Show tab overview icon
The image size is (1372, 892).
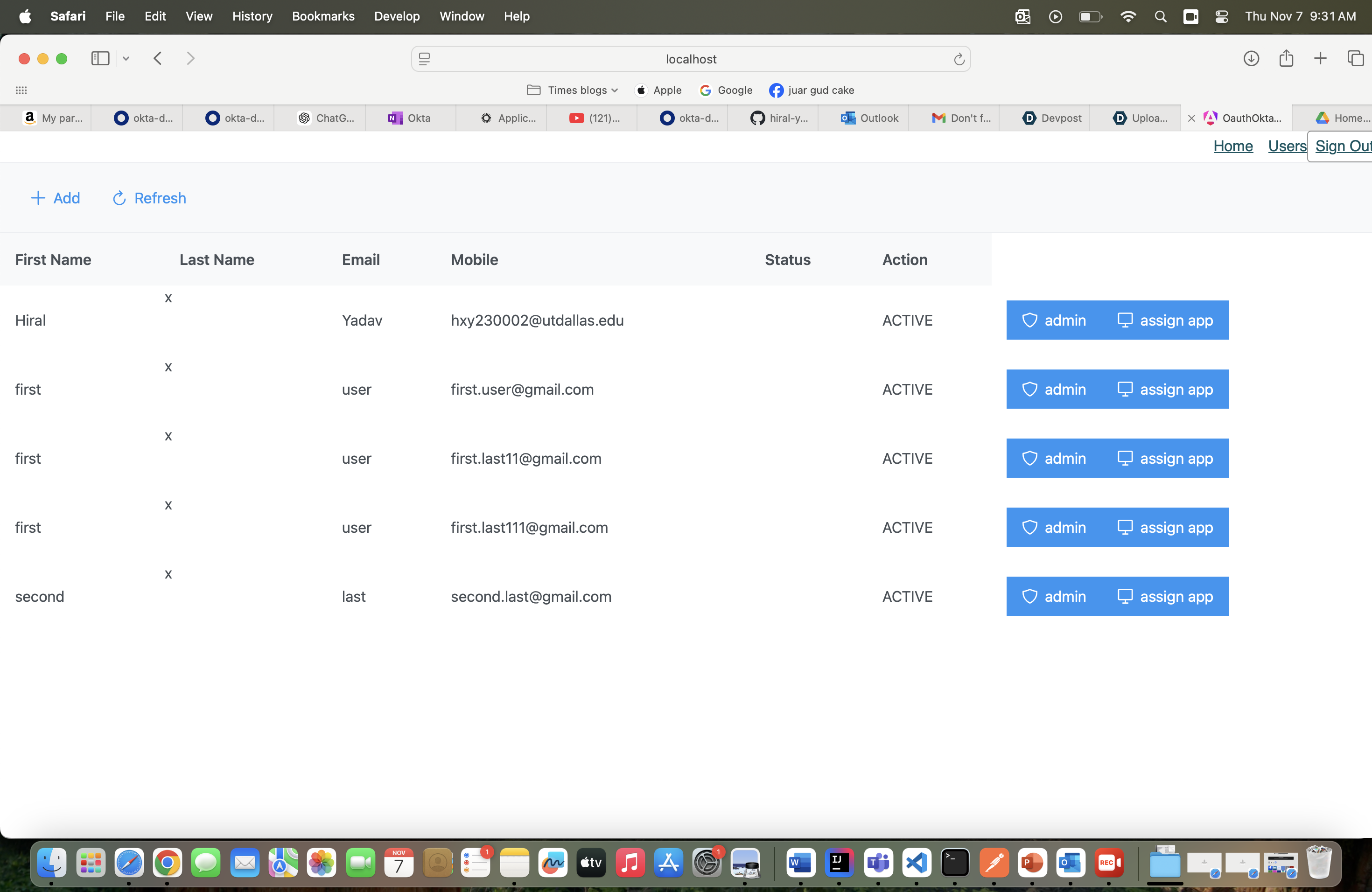click(x=1355, y=59)
